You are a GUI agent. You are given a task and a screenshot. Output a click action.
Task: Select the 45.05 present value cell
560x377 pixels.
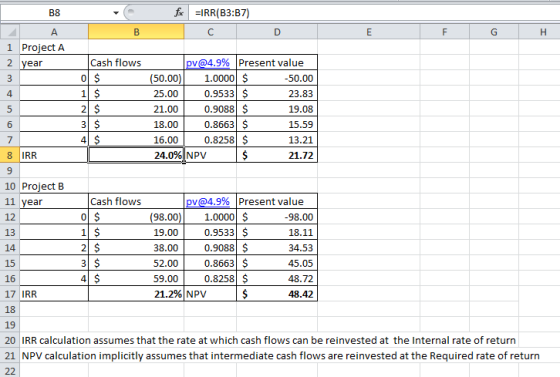tap(277, 263)
